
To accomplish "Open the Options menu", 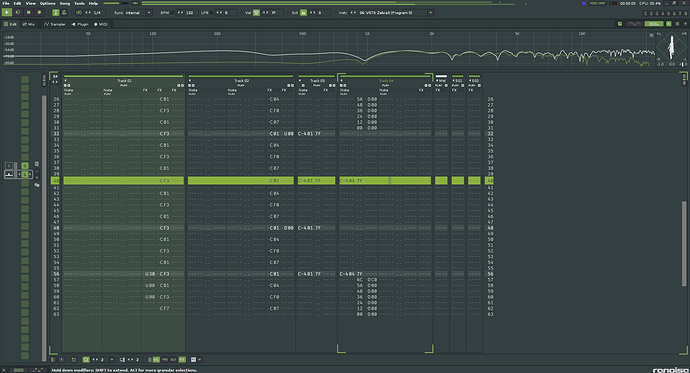I will (48, 3).
